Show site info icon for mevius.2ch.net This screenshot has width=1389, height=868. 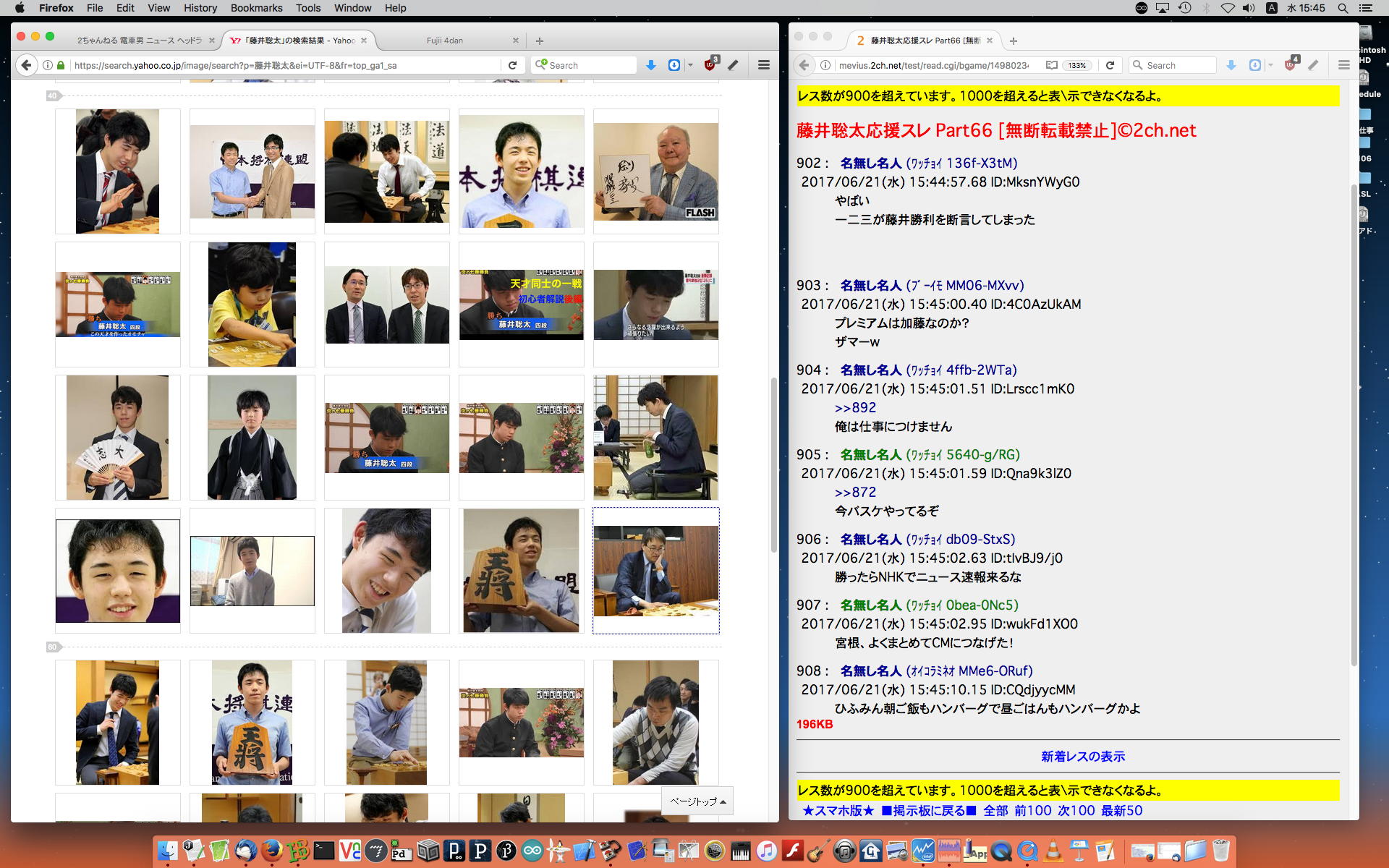[825, 65]
